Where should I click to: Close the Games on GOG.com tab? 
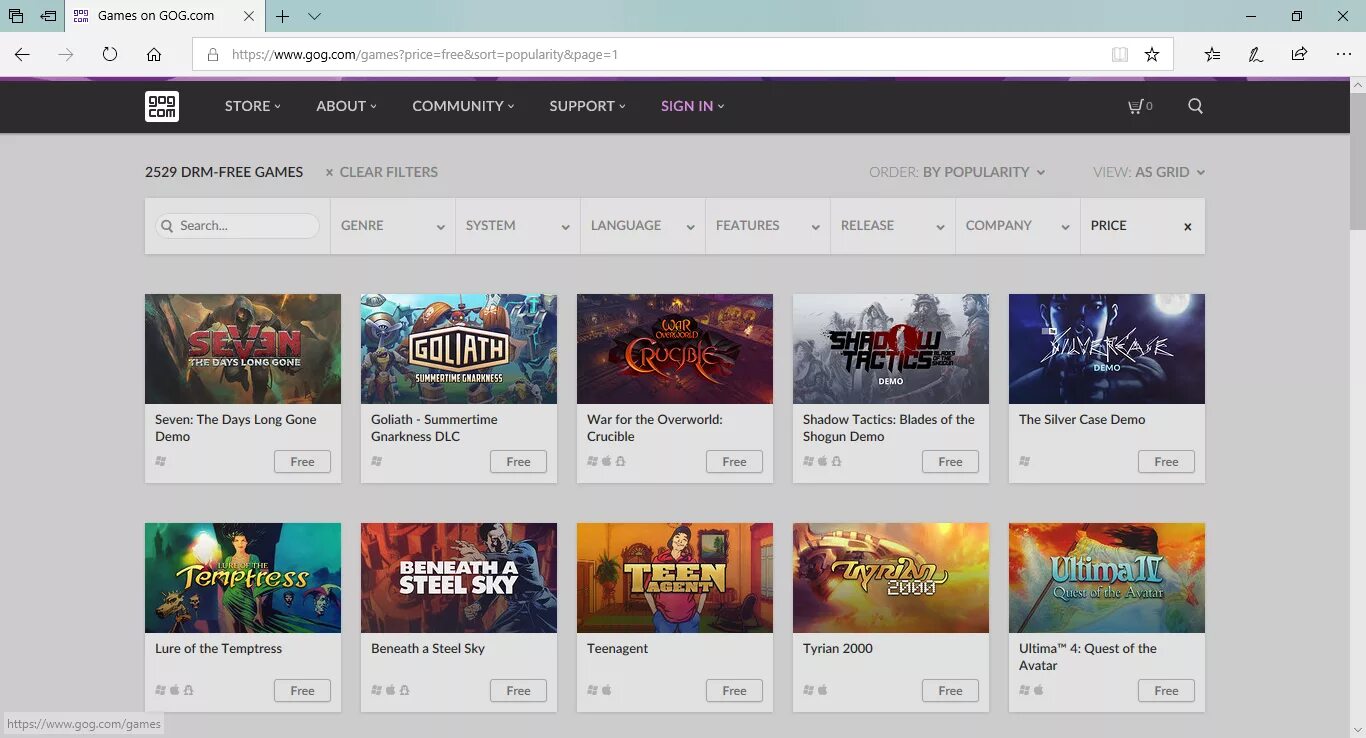(249, 16)
